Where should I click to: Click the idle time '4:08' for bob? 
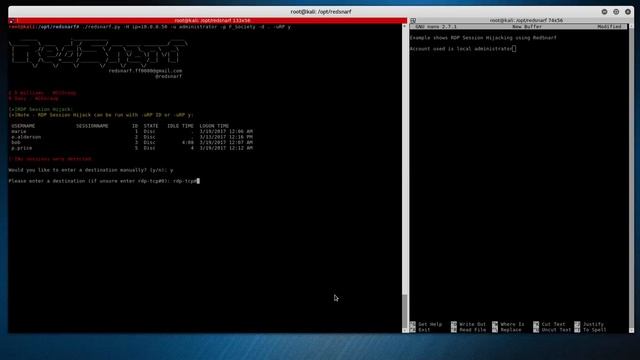coord(188,142)
